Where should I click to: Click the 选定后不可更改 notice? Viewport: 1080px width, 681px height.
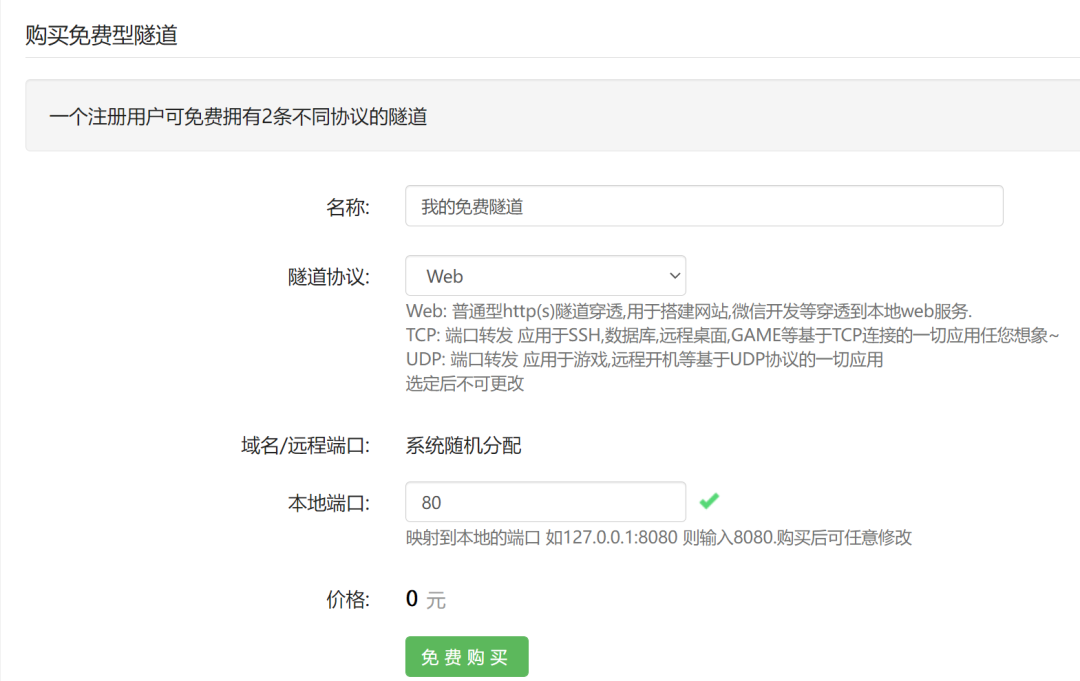pyautogui.click(x=464, y=383)
